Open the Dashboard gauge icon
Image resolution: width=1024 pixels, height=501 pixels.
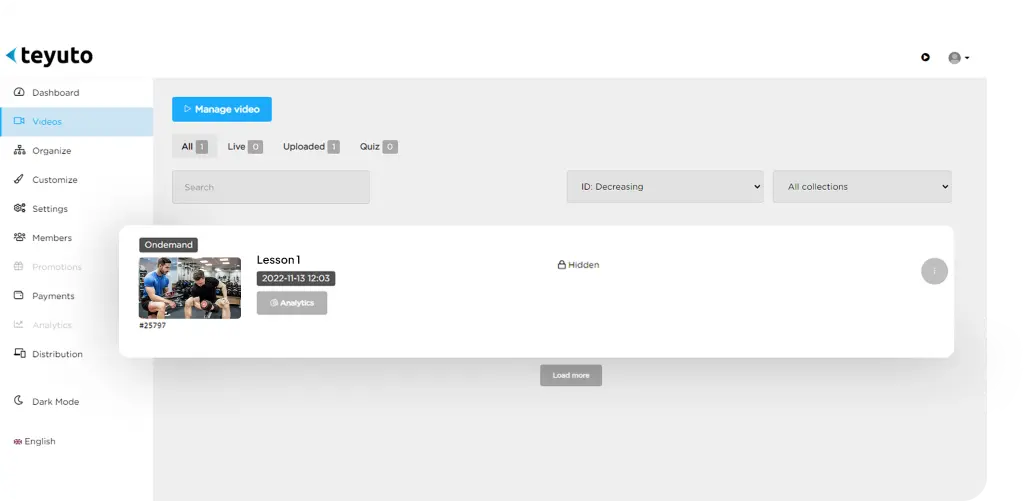[x=19, y=92]
